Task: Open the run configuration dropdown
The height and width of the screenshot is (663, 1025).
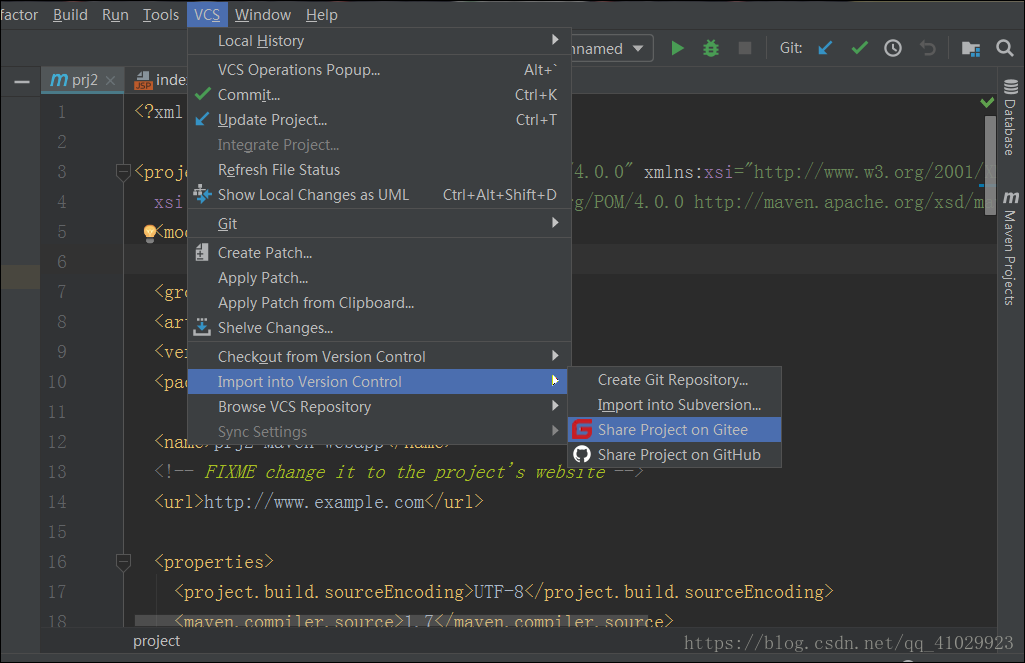Action: (x=610, y=48)
